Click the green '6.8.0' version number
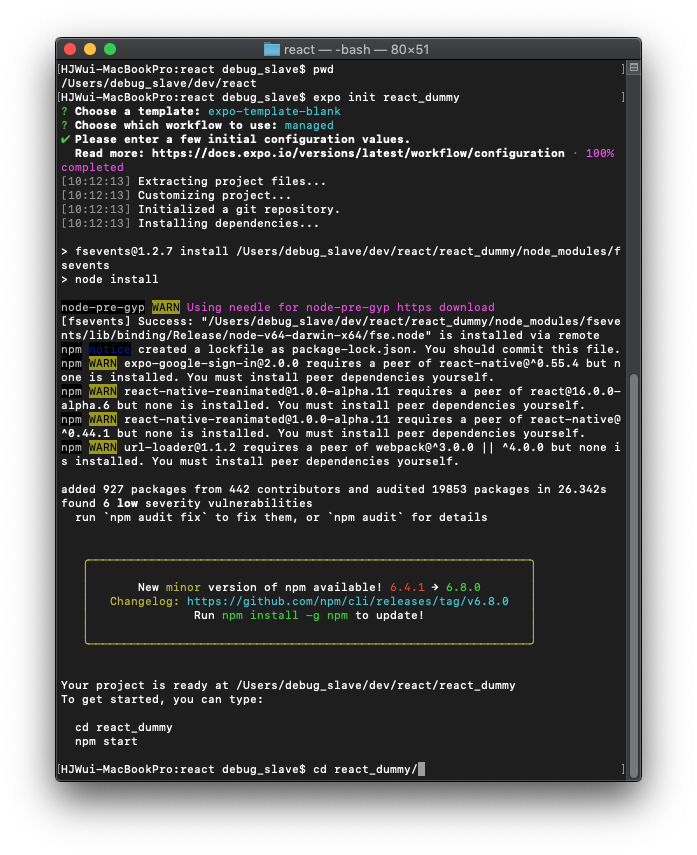The width and height of the screenshot is (697, 855). [463, 587]
